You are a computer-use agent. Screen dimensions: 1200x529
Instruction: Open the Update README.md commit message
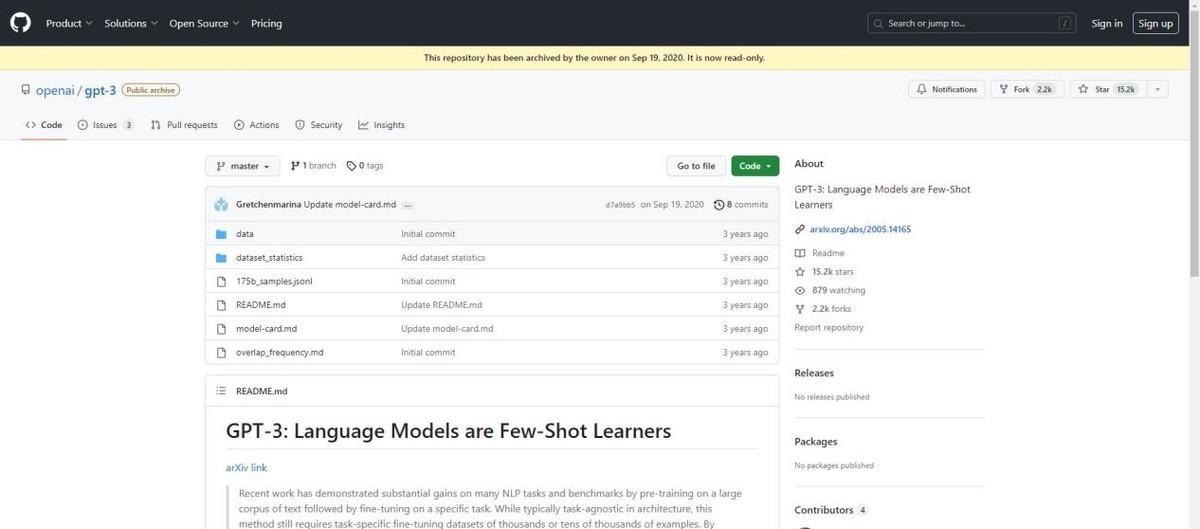[441, 305]
